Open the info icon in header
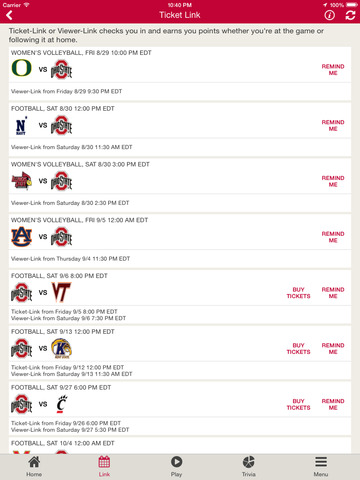 click(x=329, y=15)
